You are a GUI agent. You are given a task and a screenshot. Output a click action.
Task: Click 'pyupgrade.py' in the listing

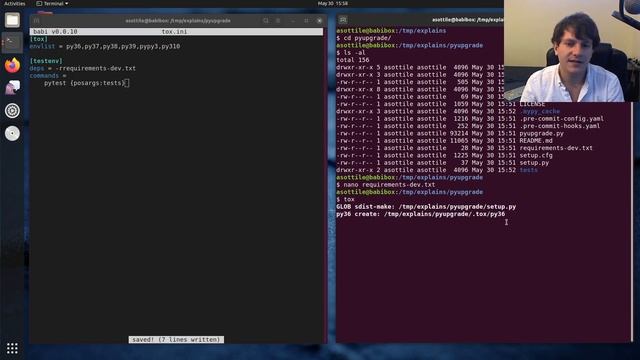[x=542, y=133]
